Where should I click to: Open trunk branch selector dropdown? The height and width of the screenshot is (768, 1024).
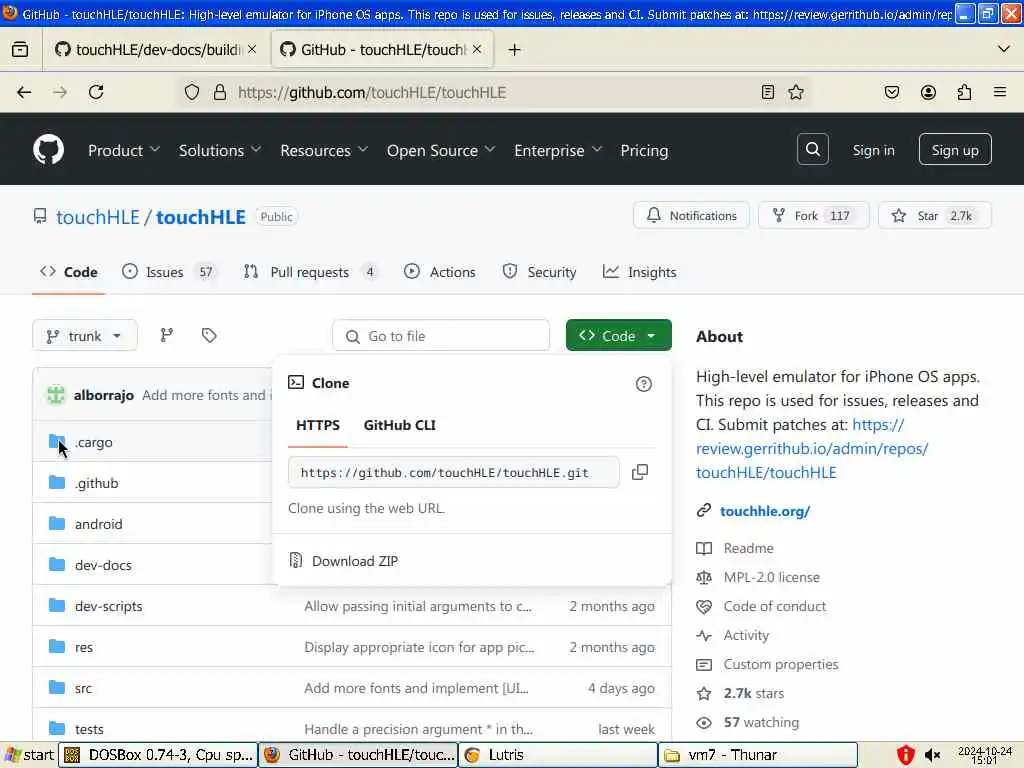coord(85,336)
